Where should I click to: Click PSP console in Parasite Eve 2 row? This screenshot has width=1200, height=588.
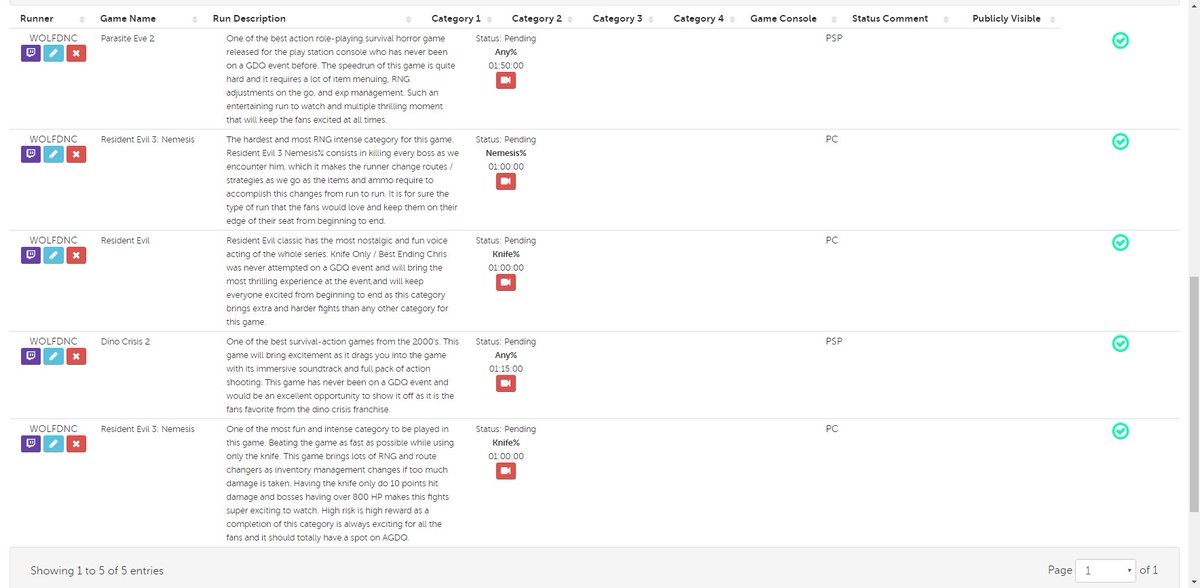(834, 38)
